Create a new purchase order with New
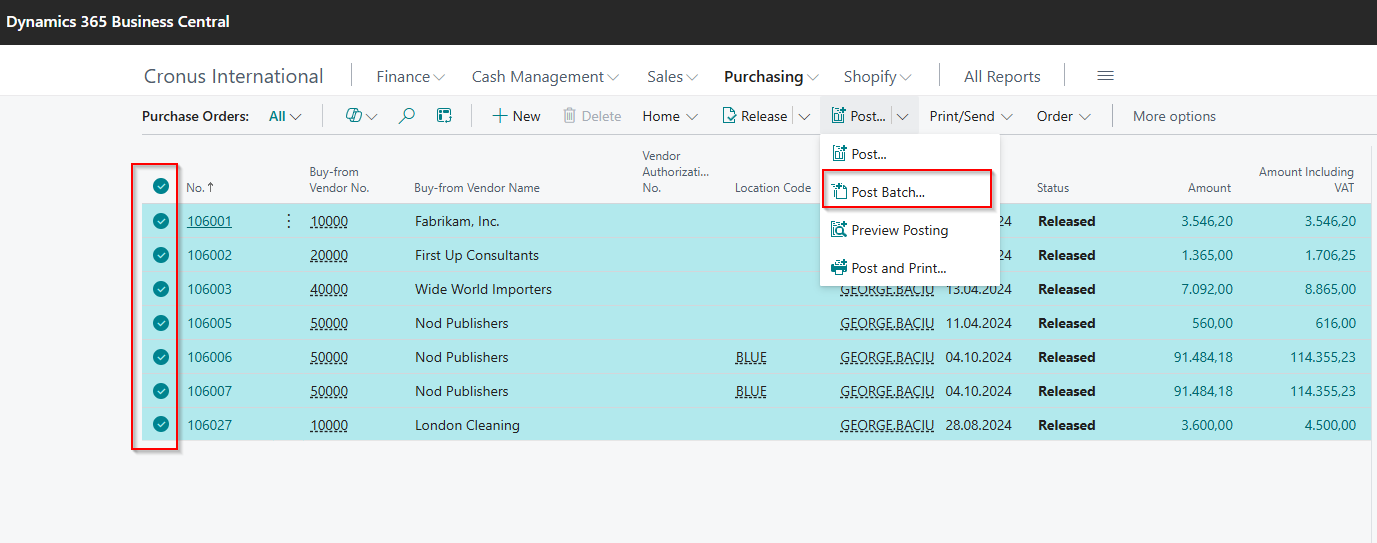 516,116
